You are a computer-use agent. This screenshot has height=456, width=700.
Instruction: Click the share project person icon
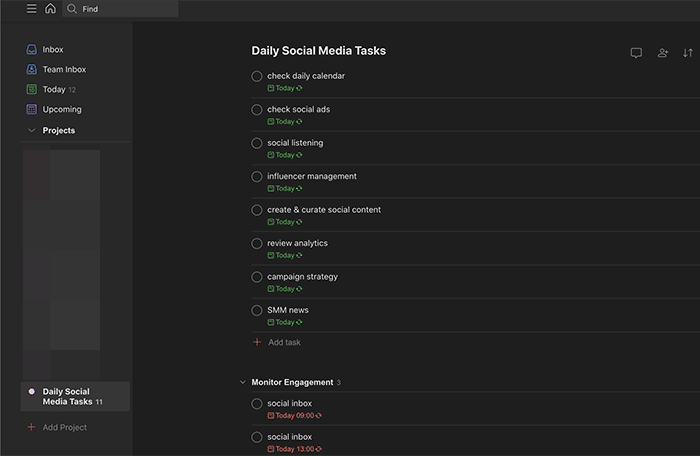[663, 53]
